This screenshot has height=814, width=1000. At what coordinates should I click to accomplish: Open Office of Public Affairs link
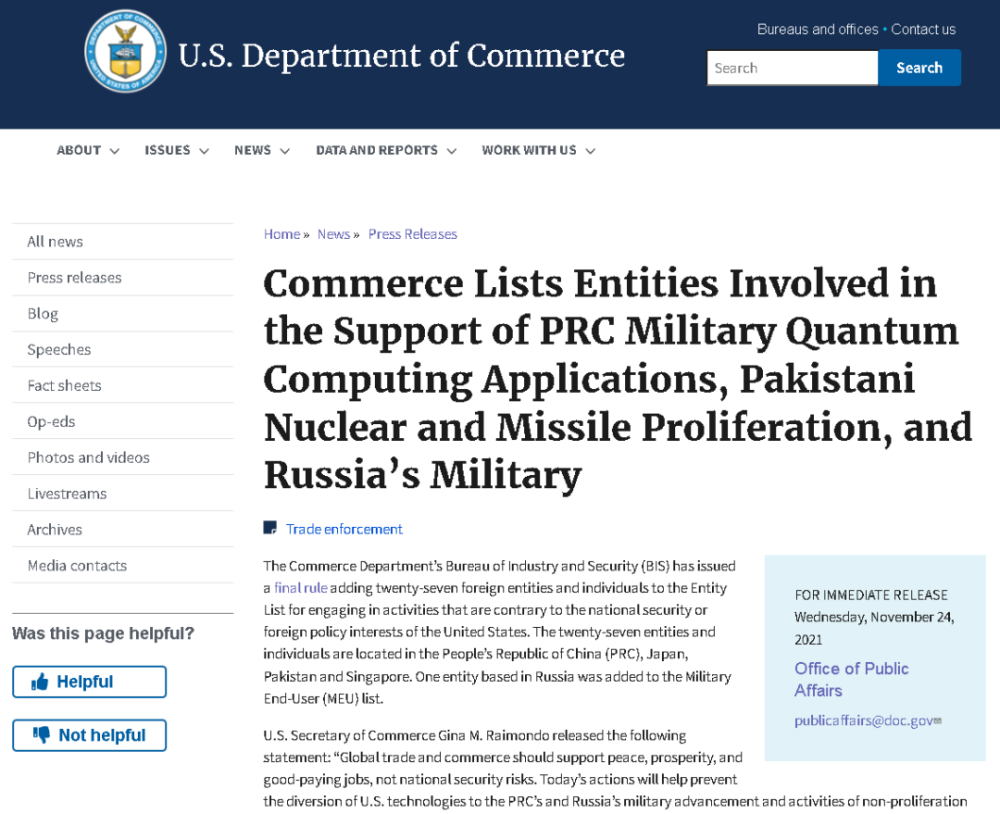pyautogui.click(x=851, y=679)
